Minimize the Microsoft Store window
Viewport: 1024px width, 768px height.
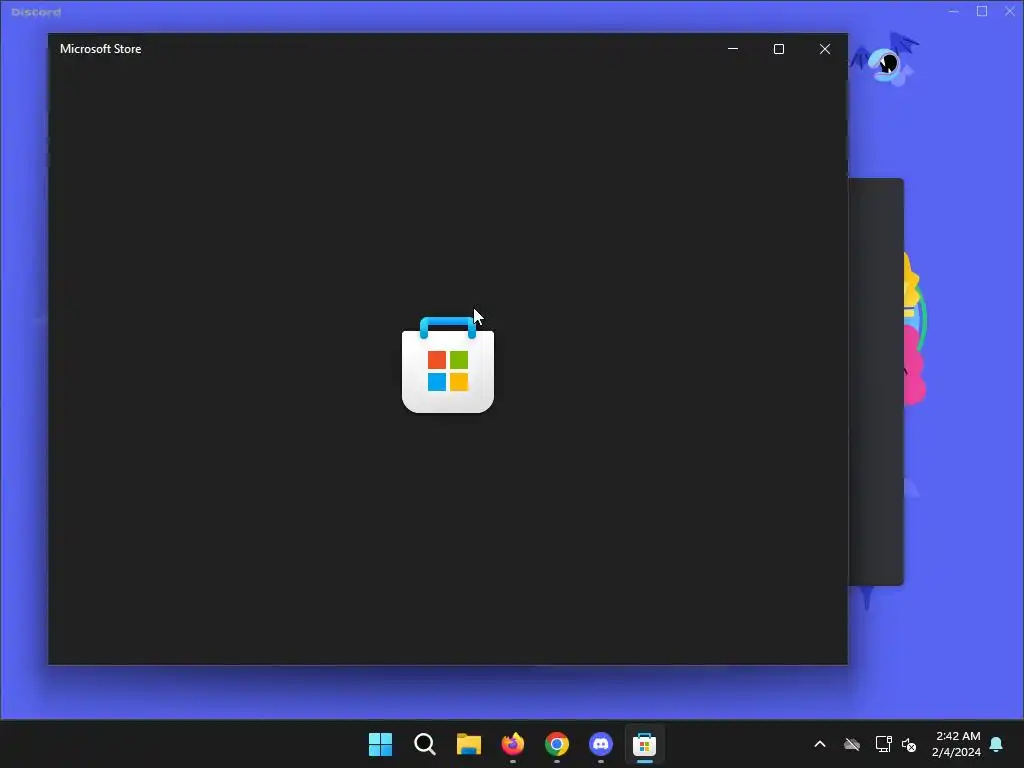tap(733, 49)
